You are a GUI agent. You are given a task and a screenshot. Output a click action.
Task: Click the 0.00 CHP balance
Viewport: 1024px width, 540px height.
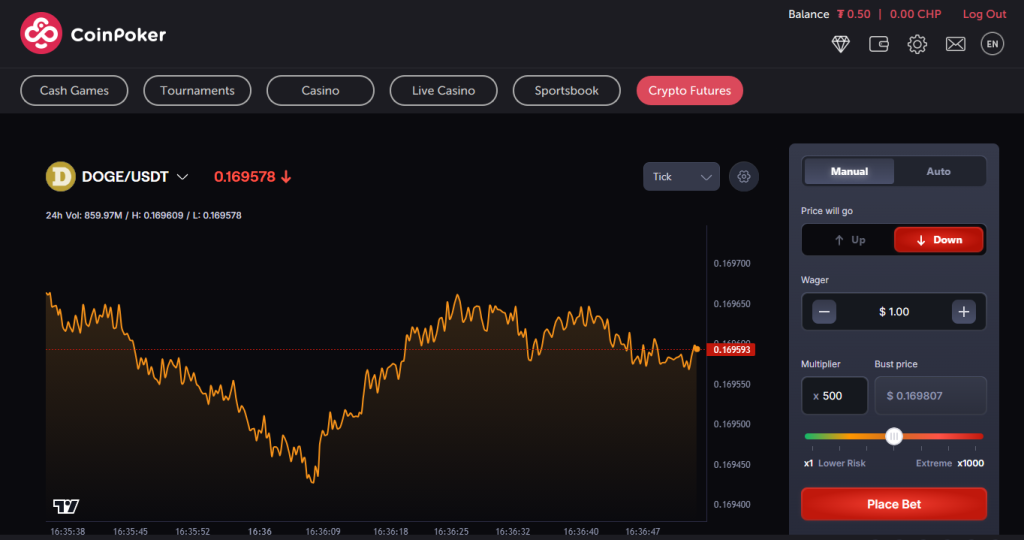tap(915, 14)
